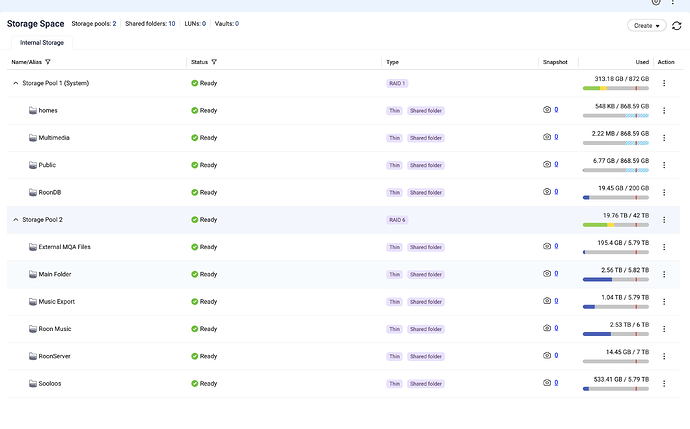The width and height of the screenshot is (690, 429).
Task: Open action menu for homes folder
Action: click(x=664, y=110)
